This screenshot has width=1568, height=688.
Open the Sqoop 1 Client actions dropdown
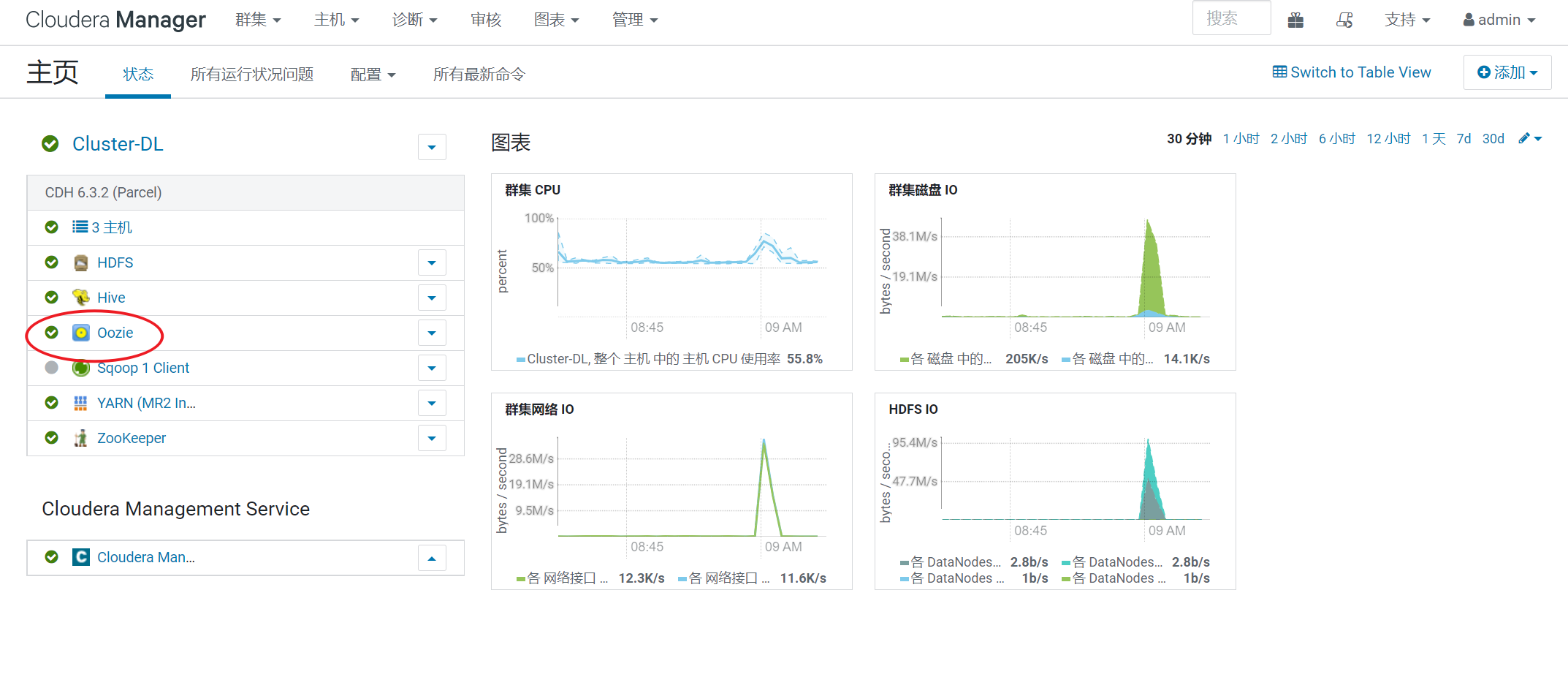432,368
